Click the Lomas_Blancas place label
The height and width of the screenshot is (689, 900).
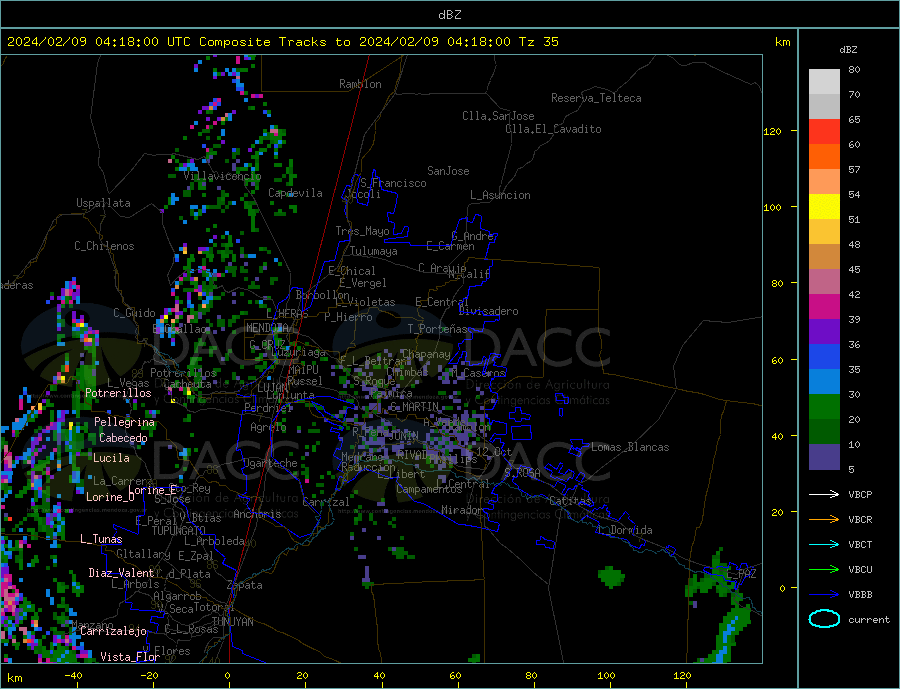click(x=630, y=447)
